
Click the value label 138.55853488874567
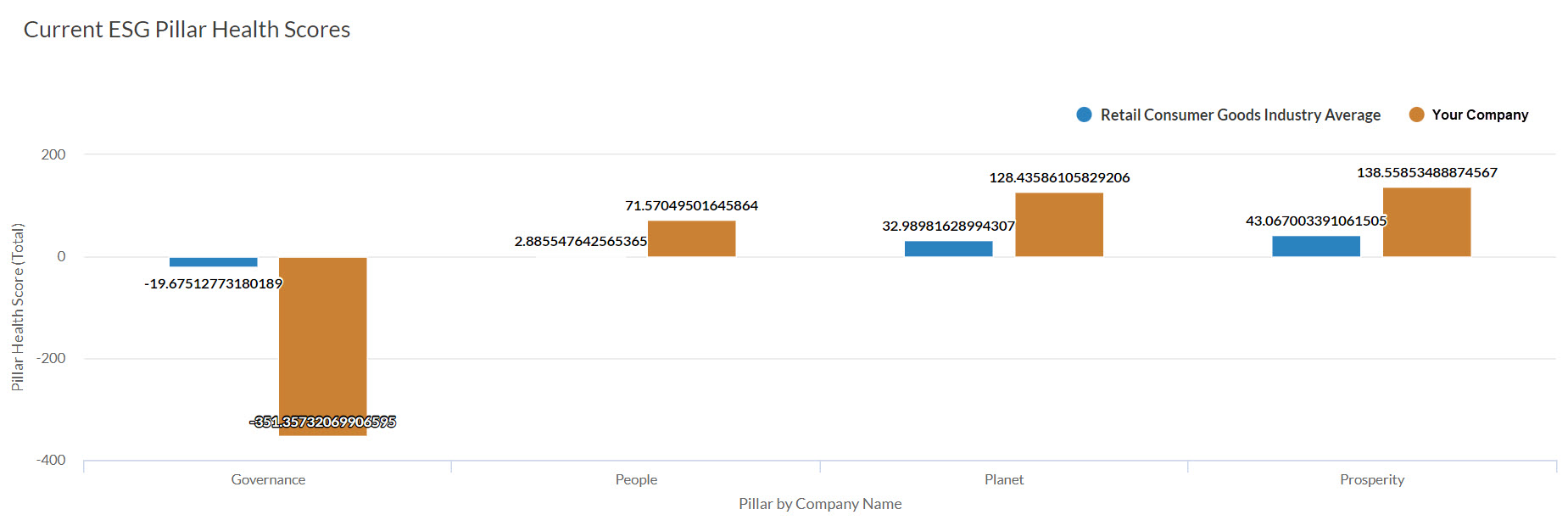pos(1426,172)
